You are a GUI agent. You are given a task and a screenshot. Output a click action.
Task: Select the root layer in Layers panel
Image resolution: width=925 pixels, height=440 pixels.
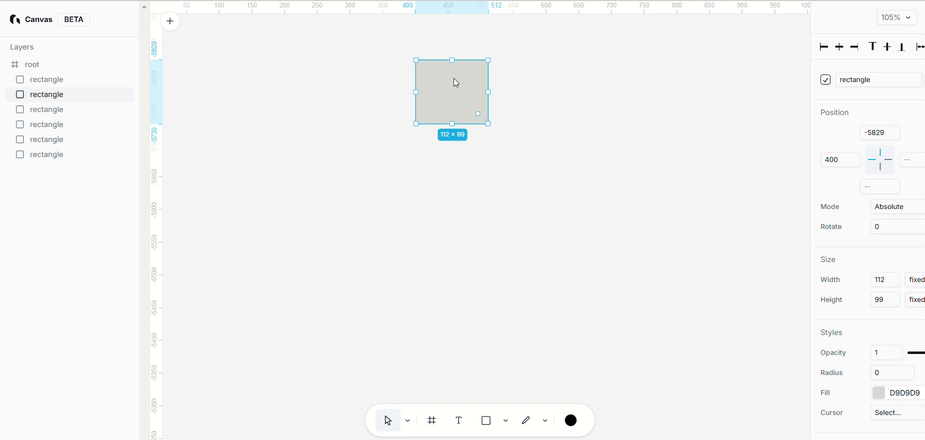(32, 65)
